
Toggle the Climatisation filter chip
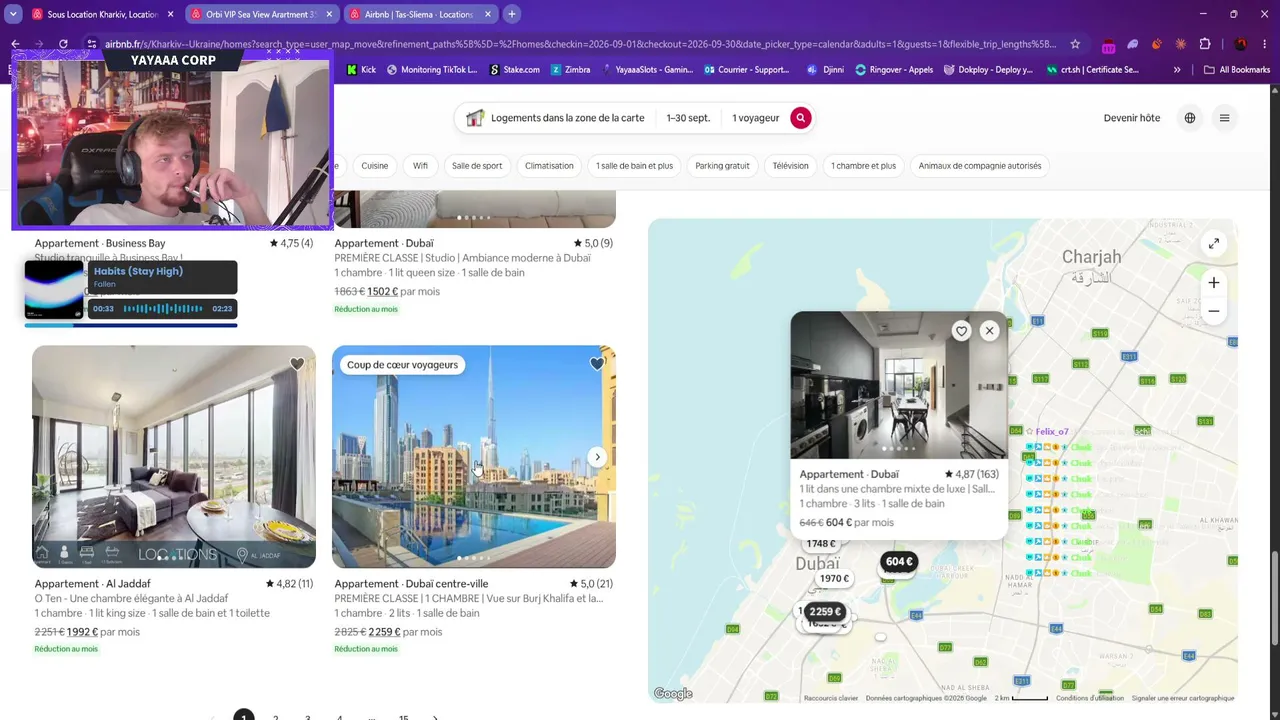(549, 166)
